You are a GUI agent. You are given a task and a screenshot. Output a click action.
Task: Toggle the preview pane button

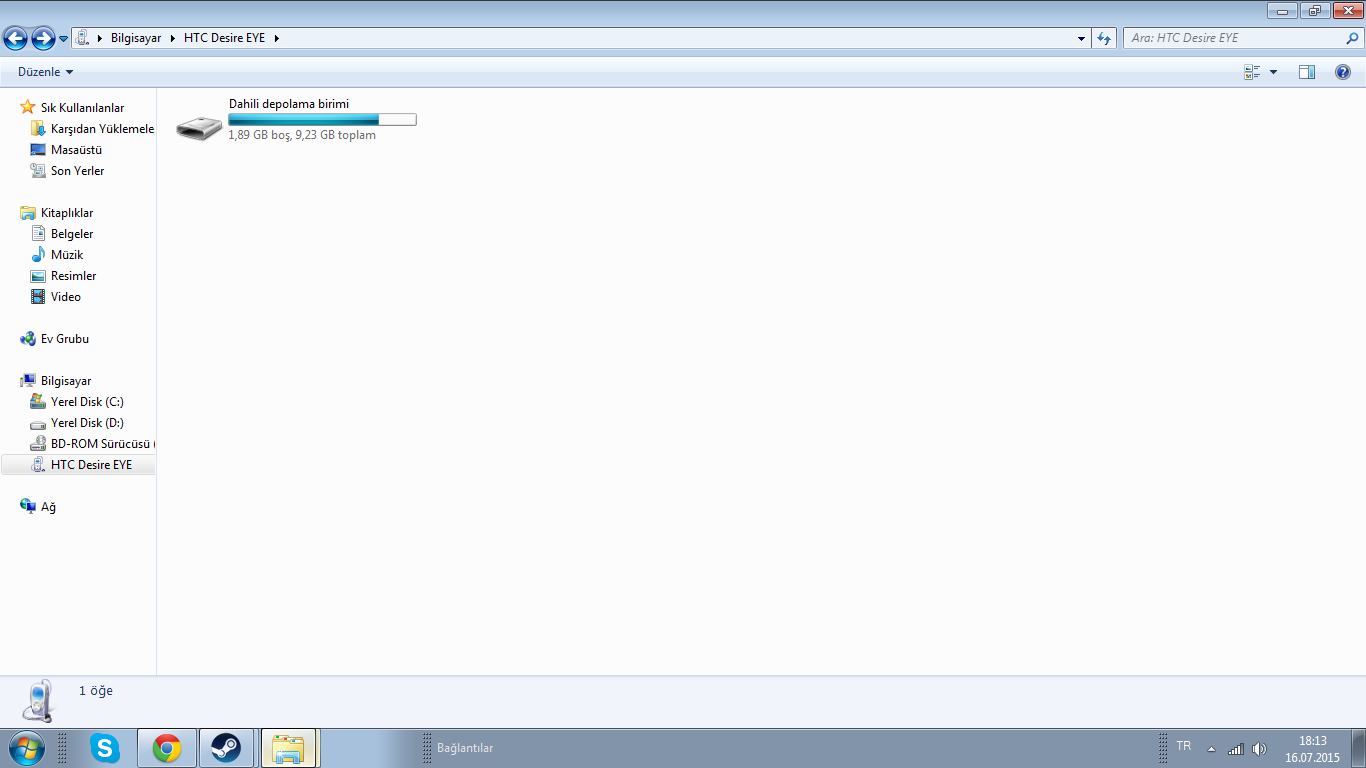pyautogui.click(x=1306, y=72)
